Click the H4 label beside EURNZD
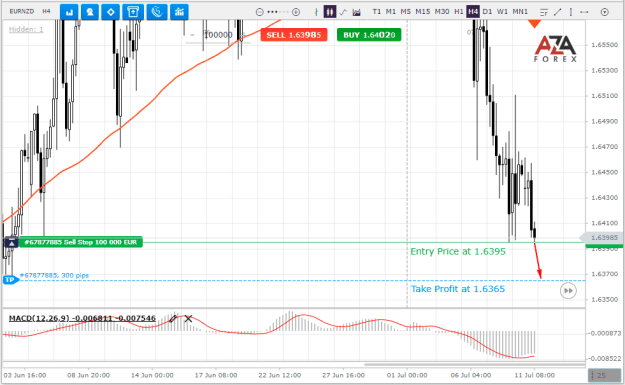Image resolution: width=625 pixels, height=385 pixels. click(46, 11)
